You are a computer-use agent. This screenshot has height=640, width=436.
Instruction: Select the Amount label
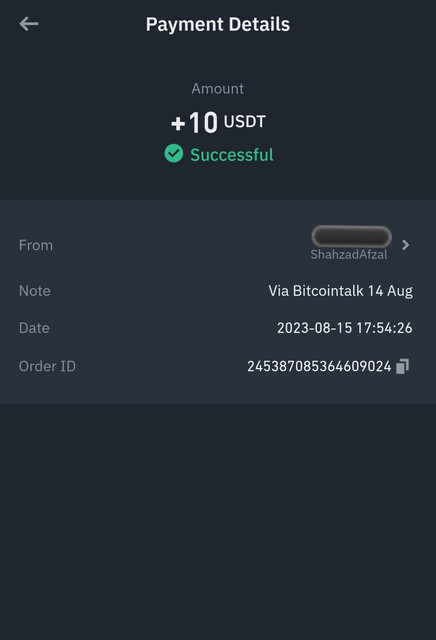coord(218,89)
